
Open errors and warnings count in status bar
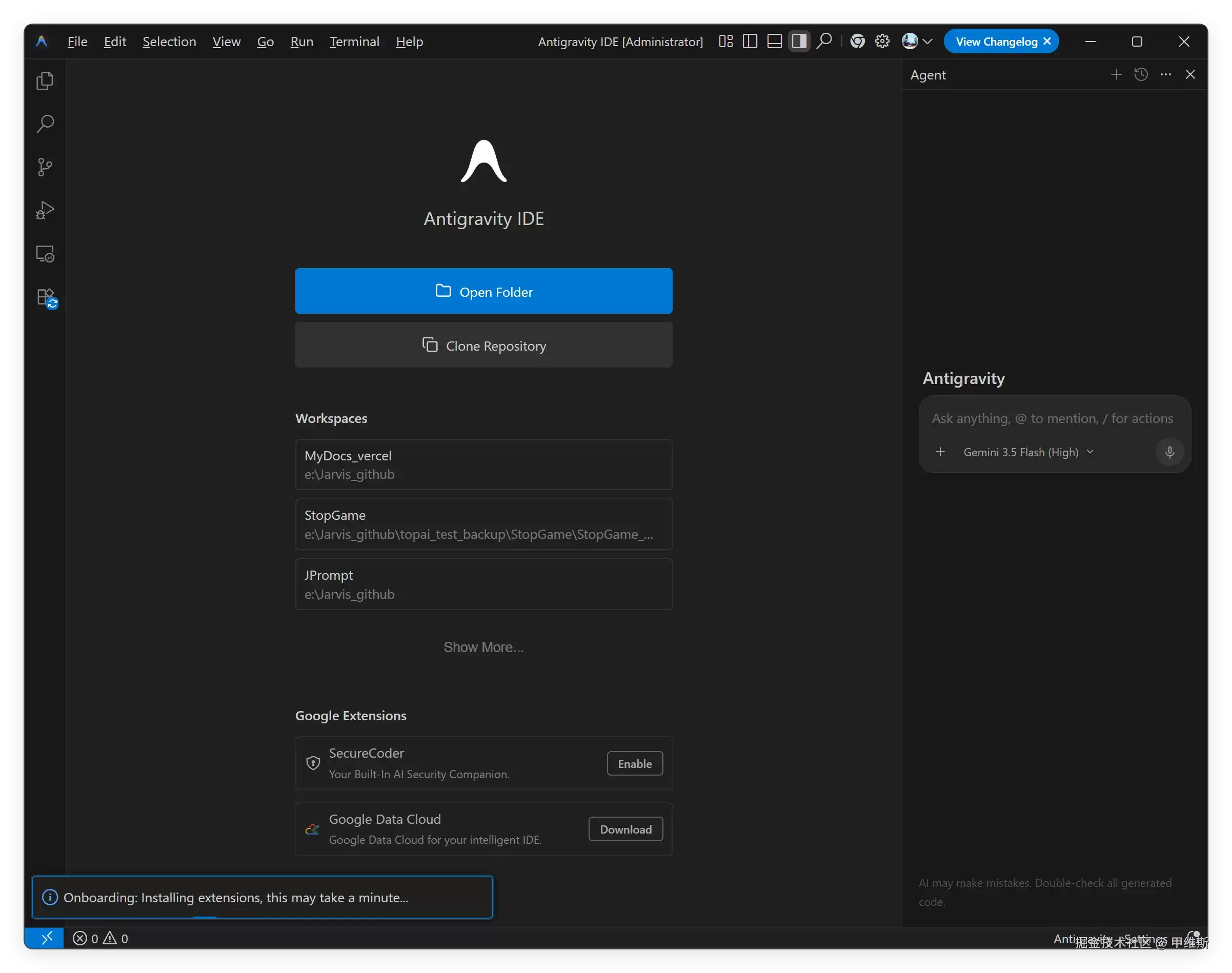pyautogui.click(x=100, y=938)
